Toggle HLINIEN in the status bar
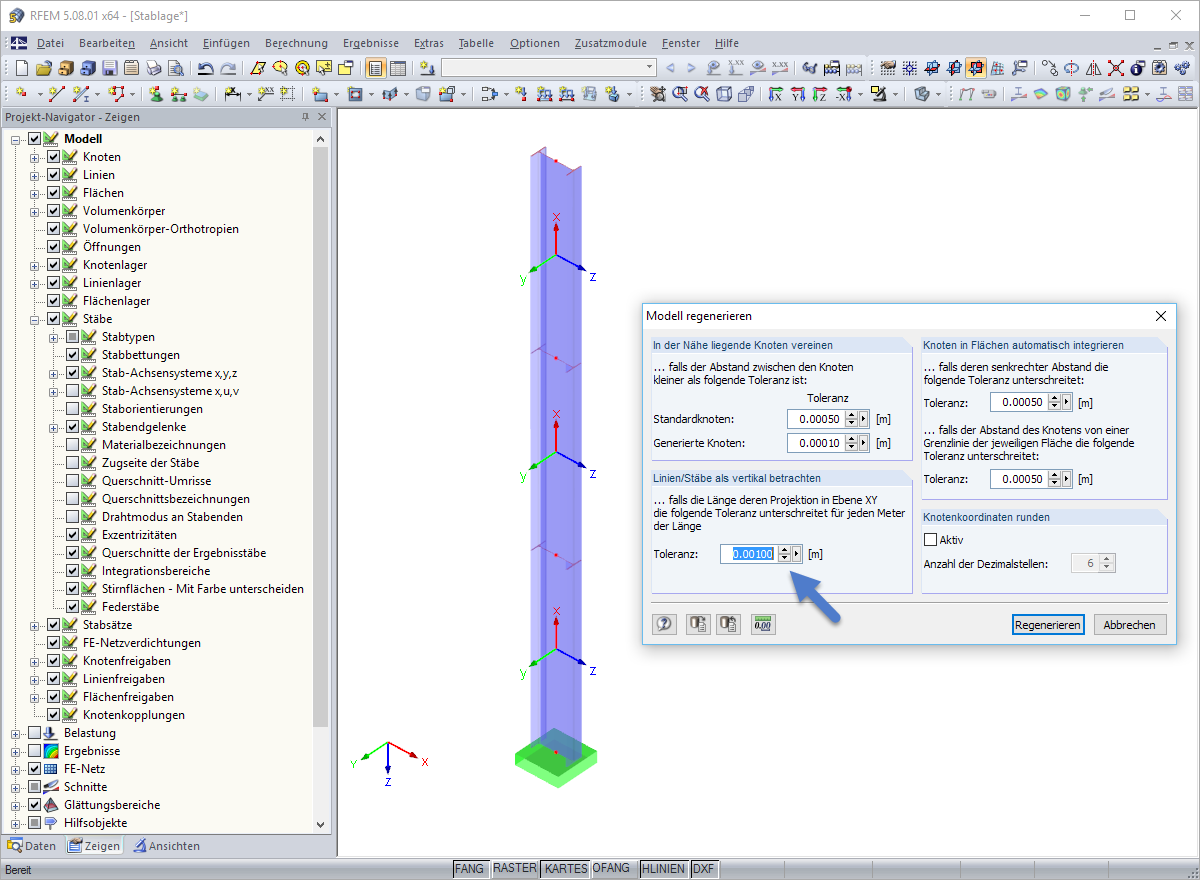The width and height of the screenshot is (1200, 880). click(664, 869)
